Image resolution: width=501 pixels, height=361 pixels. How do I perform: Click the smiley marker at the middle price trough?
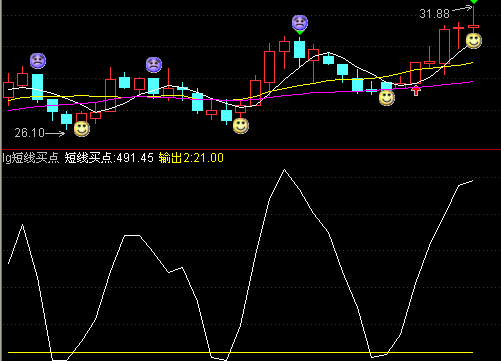[x=241, y=126]
